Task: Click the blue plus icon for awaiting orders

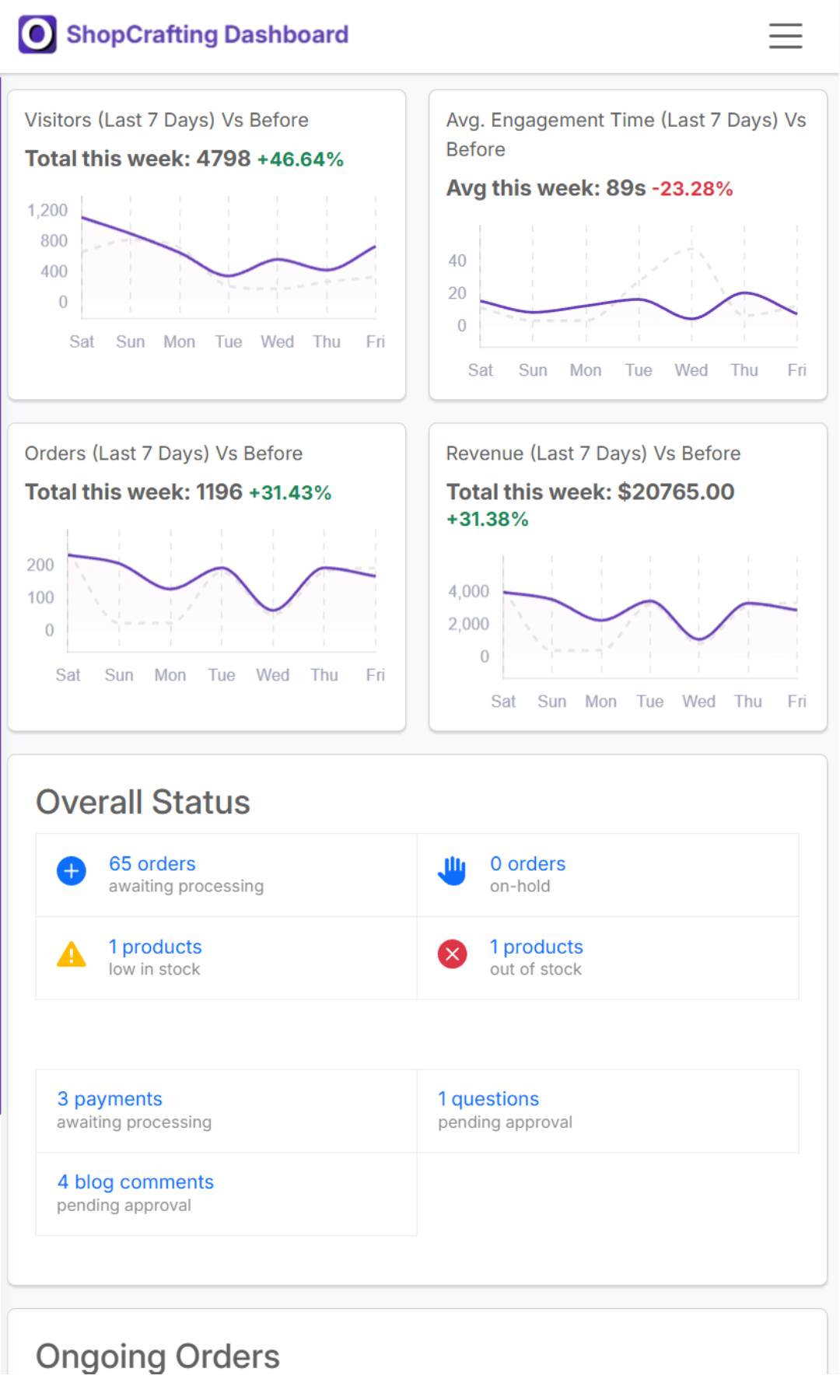Action: (72, 870)
